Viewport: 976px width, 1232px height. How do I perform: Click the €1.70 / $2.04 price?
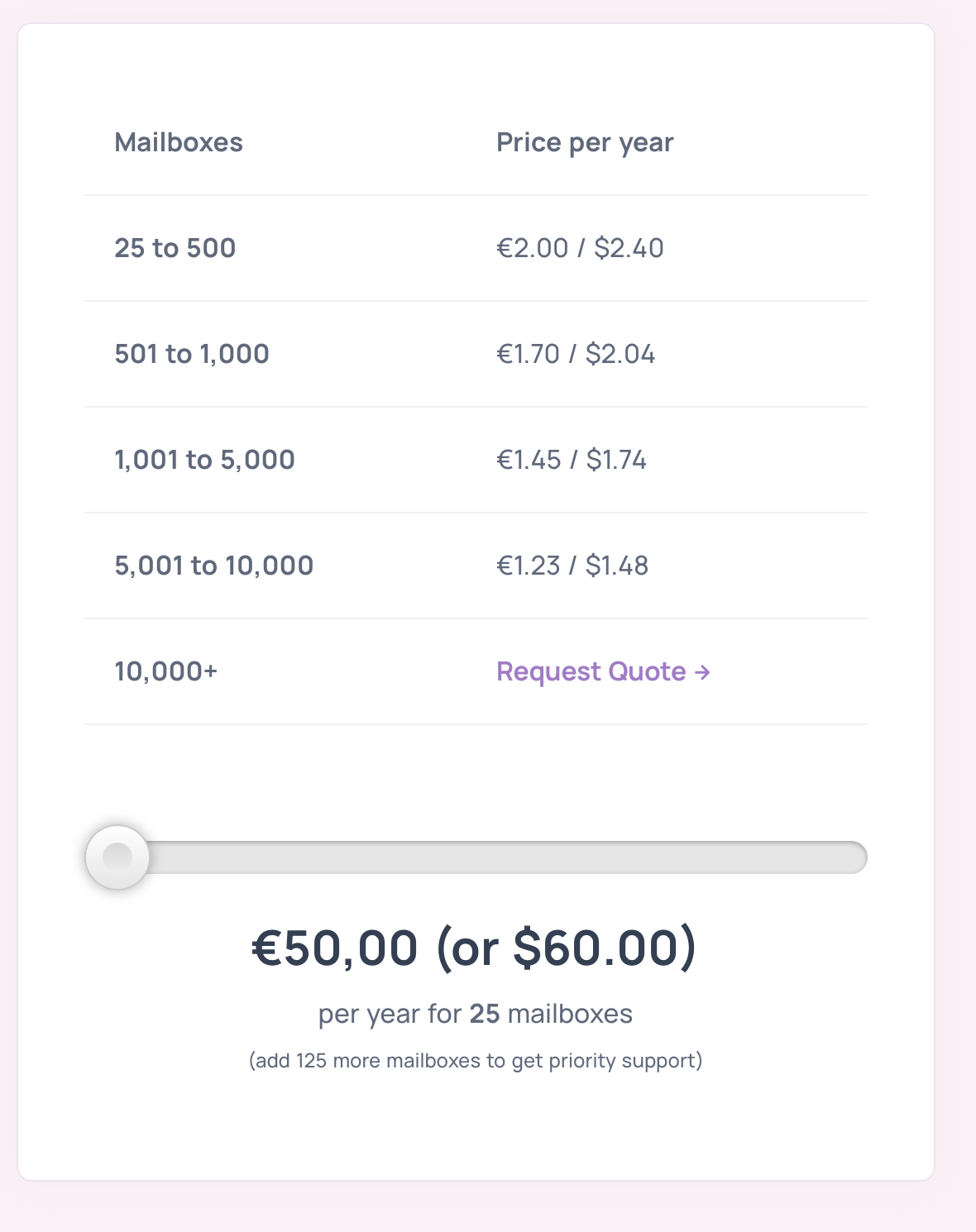point(576,354)
